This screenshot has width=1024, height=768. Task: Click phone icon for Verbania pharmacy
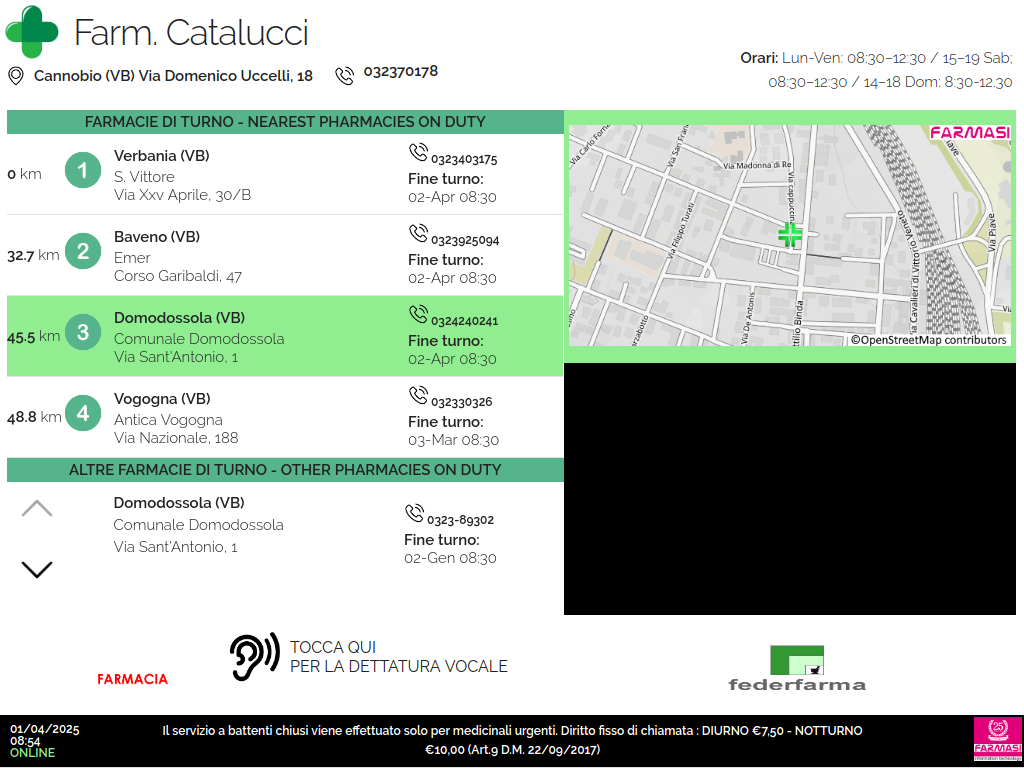pos(418,153)
